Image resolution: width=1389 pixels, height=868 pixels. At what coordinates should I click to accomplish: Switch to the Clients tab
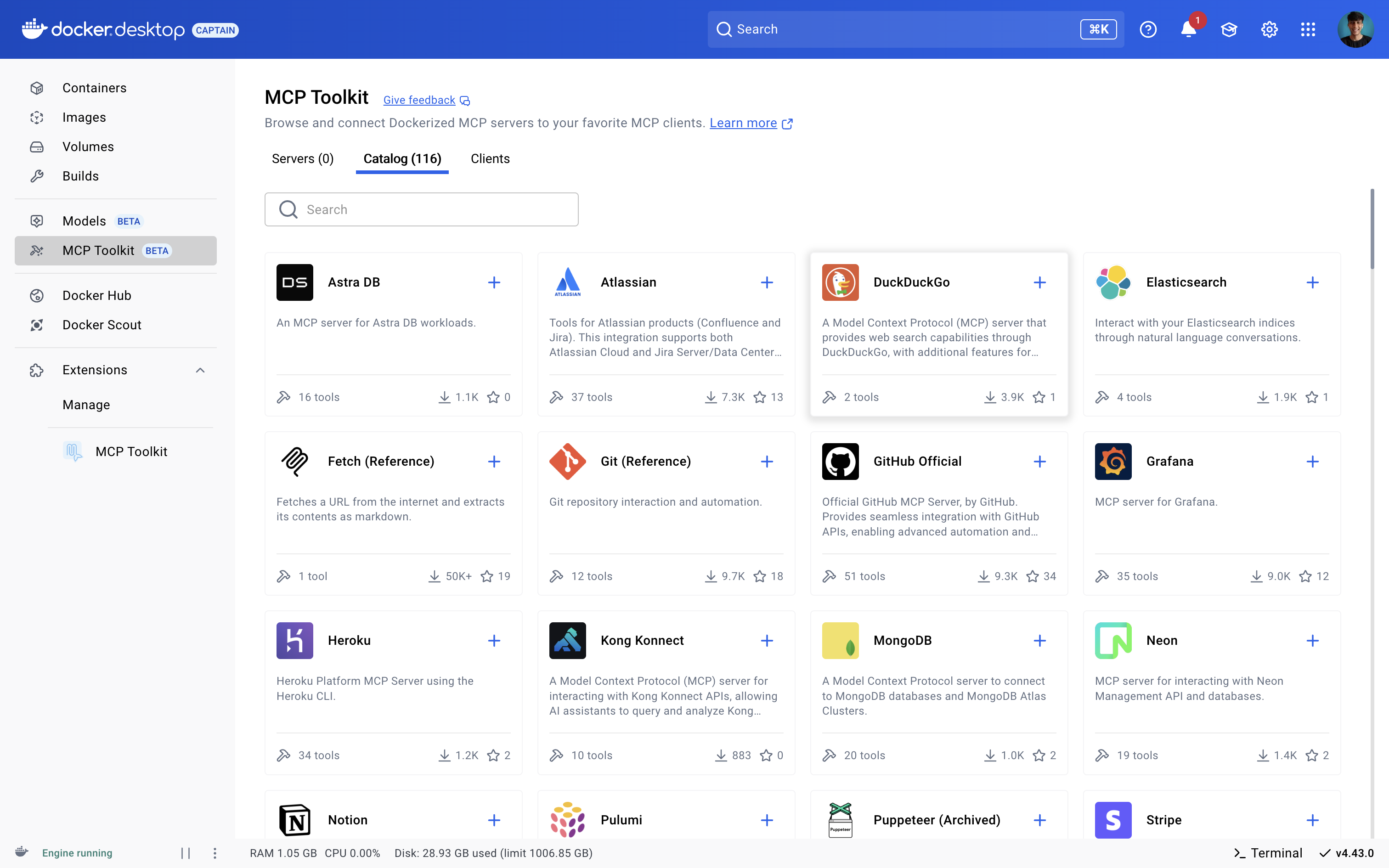pyautogui.click(x=490, y=159)
